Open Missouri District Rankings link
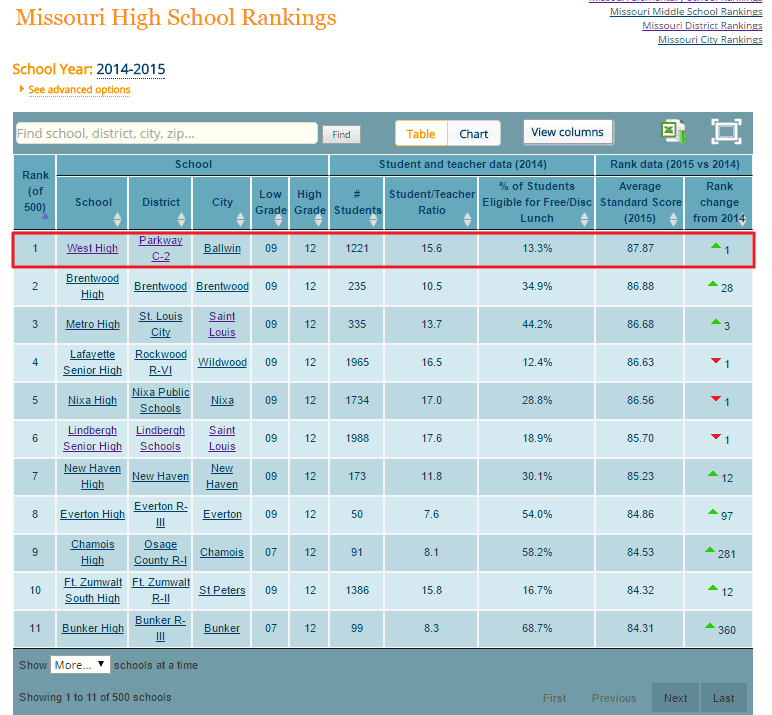The width and height of the screenshot is (772, 715). [702, 26]
